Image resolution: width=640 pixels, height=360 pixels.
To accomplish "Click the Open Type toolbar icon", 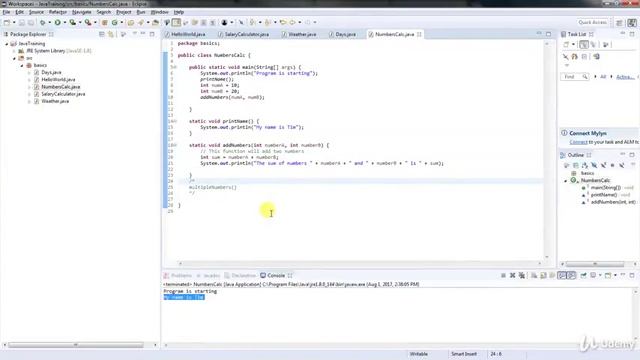I will 131,22.
